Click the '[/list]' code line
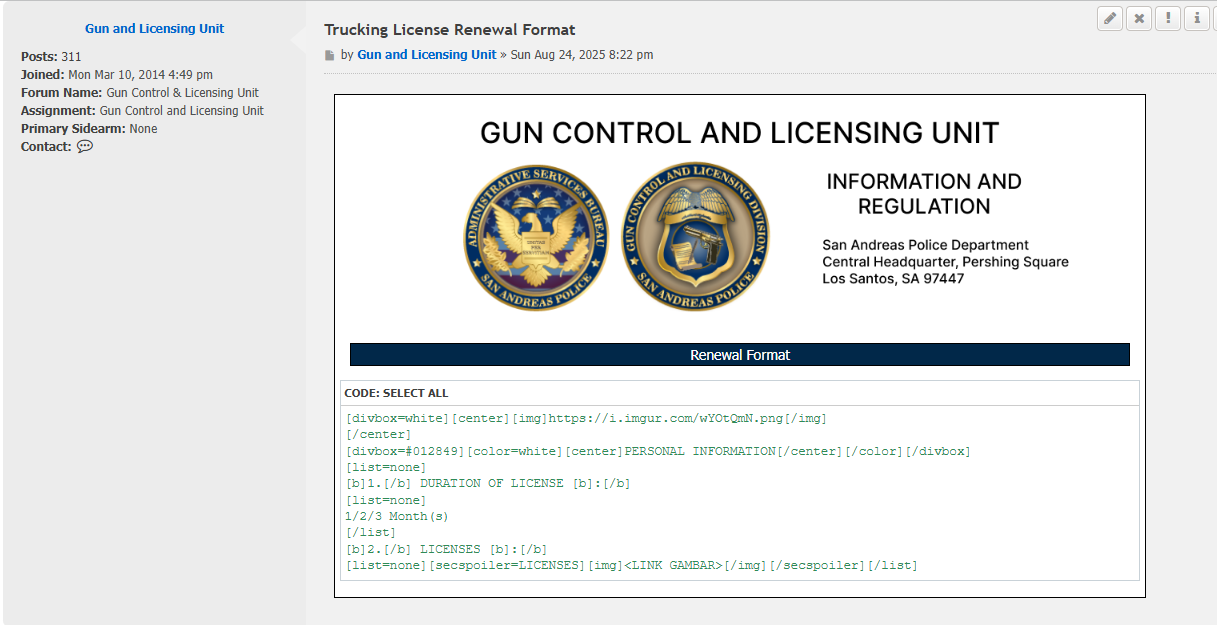The image size is (1217, 625). (371, 533)
